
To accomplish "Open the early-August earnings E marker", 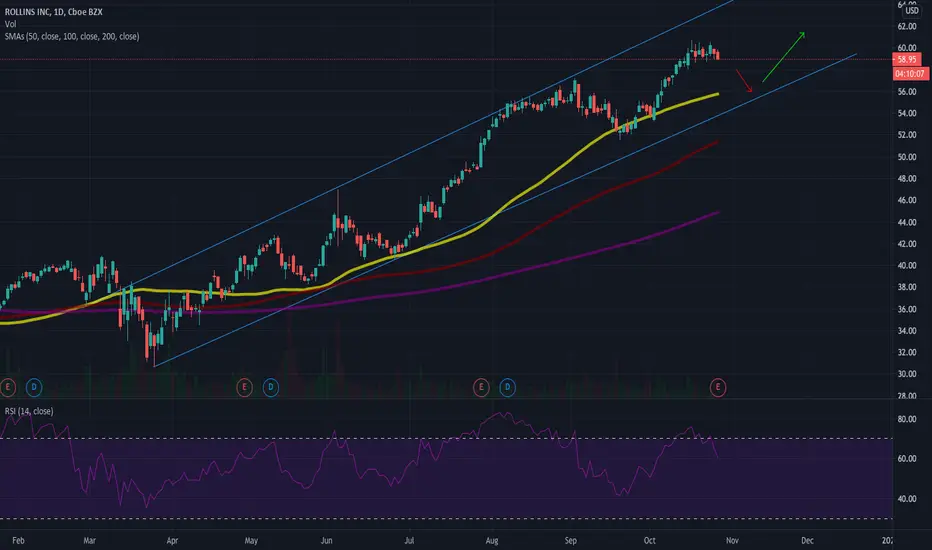I will pos(481,388).
